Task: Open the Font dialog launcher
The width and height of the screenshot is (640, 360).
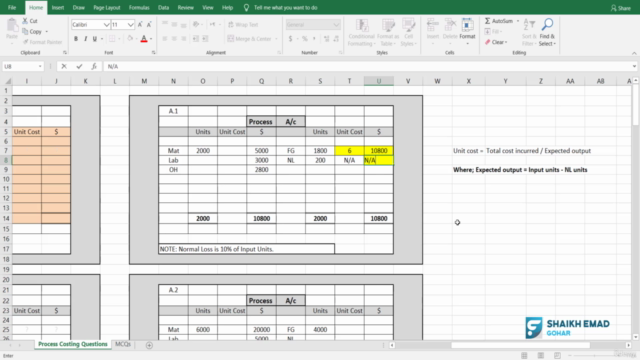Action: [153, 53]
